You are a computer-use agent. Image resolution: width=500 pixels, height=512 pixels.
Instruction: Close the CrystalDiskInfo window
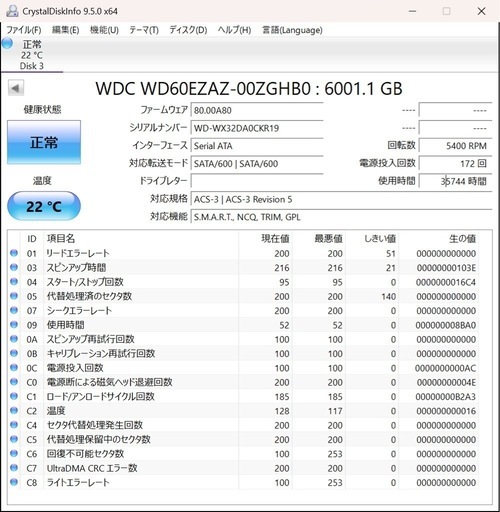tap(481, 11)
